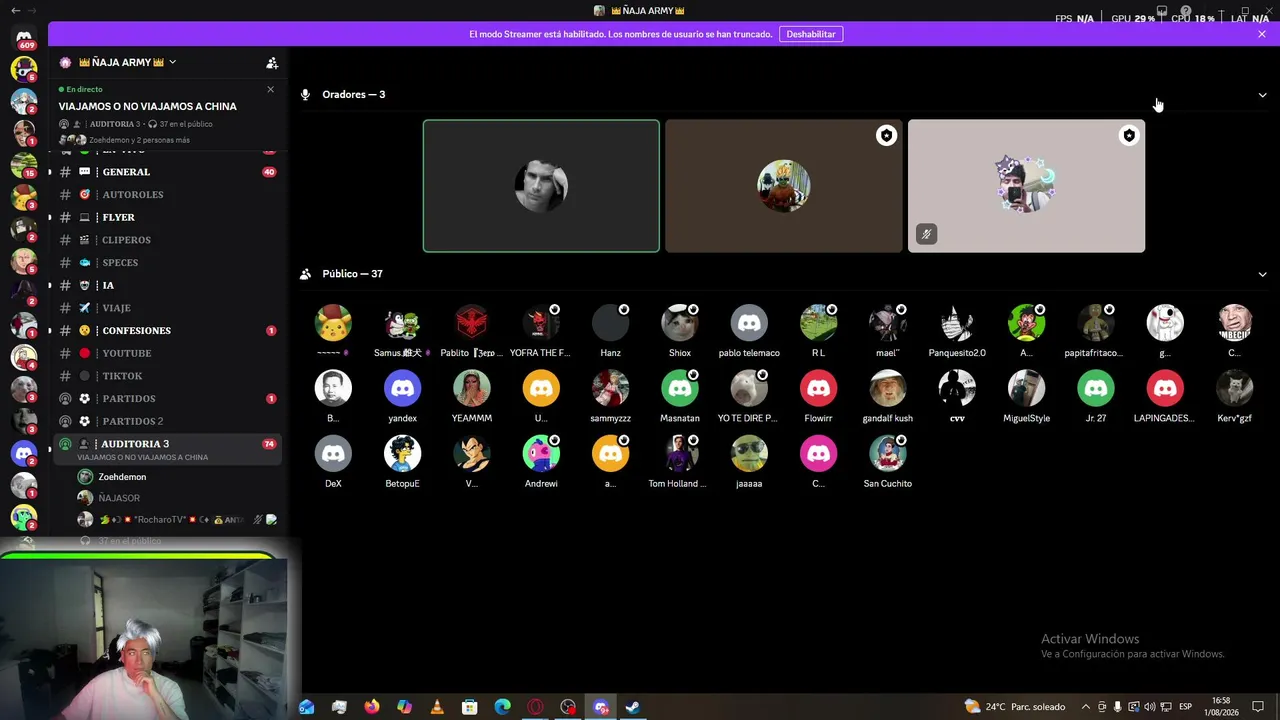Click audience member YEAMMM
Image resolution: width=1280 pixels, height=720 pixels.
point(472,396)
